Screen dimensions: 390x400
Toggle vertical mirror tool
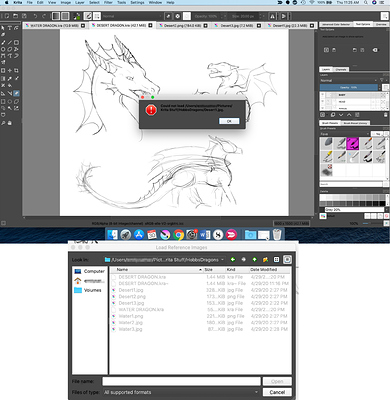[284, 16]
